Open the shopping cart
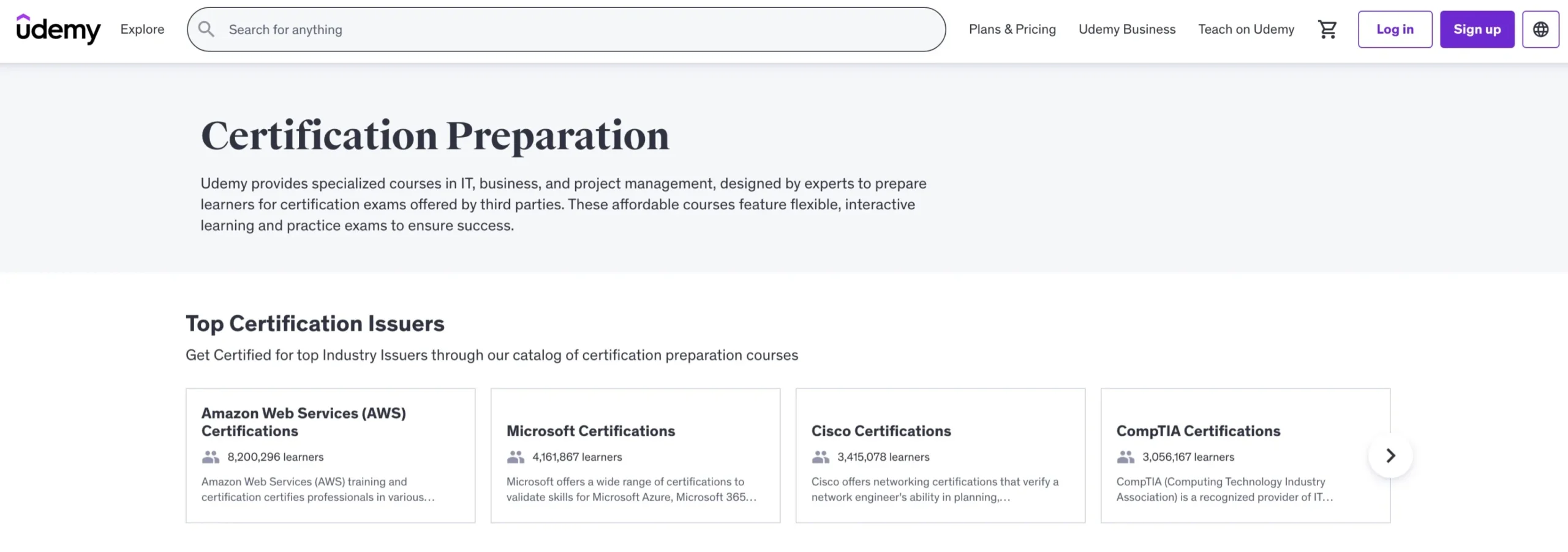The image size is (1568, 552). (x=1327, y=29)
